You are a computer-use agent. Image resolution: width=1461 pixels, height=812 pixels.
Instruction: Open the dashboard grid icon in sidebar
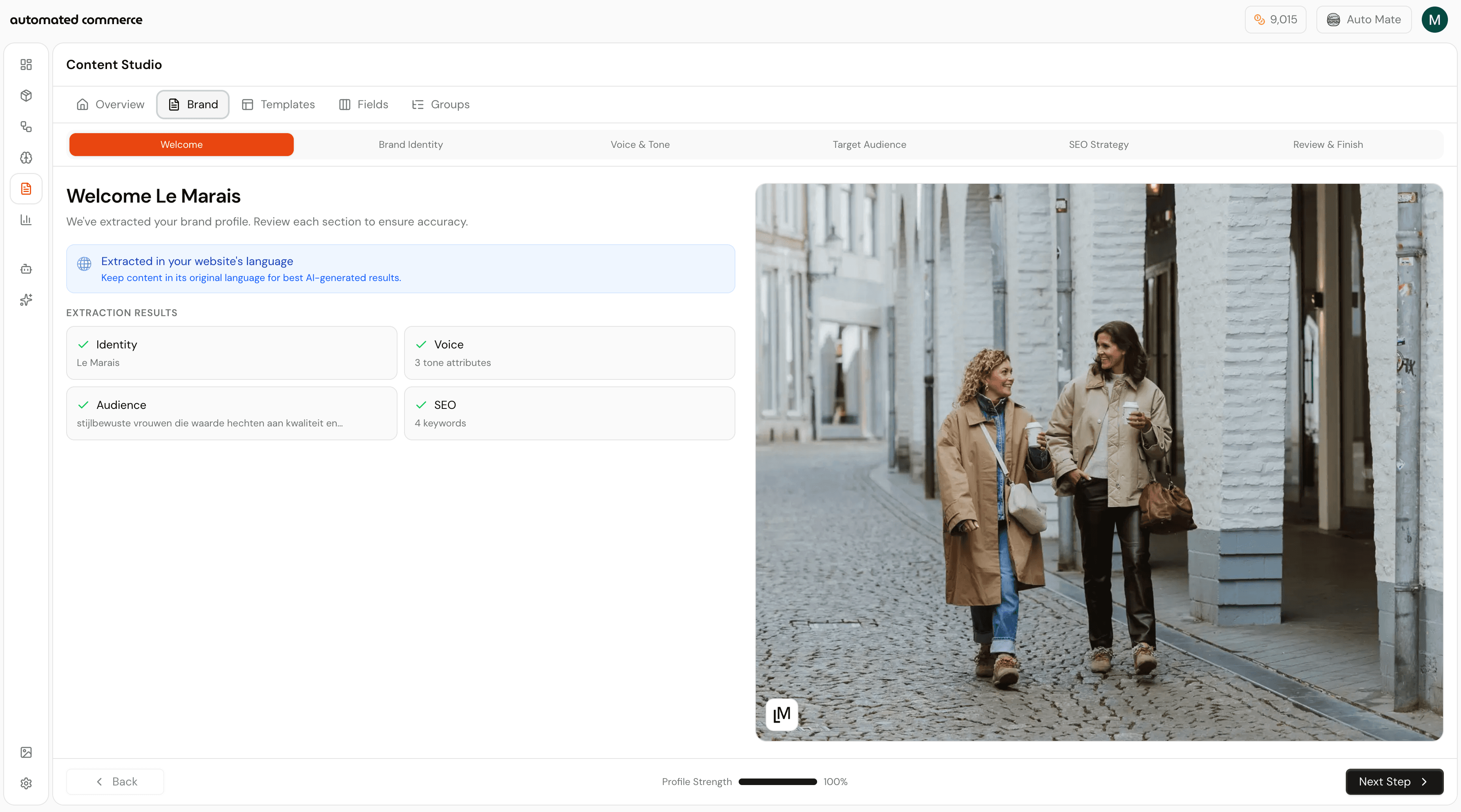(26, 65)
